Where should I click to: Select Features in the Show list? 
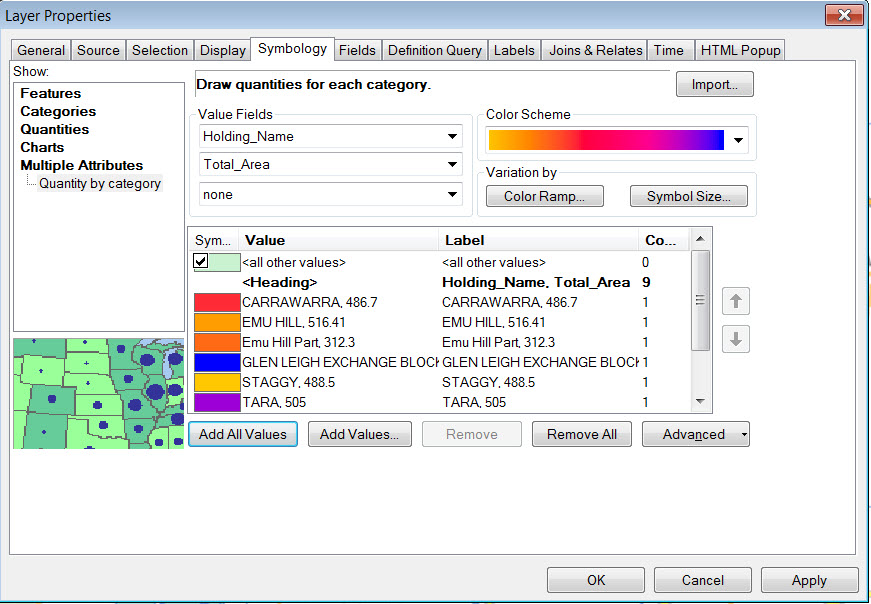[x=51, y=93]
